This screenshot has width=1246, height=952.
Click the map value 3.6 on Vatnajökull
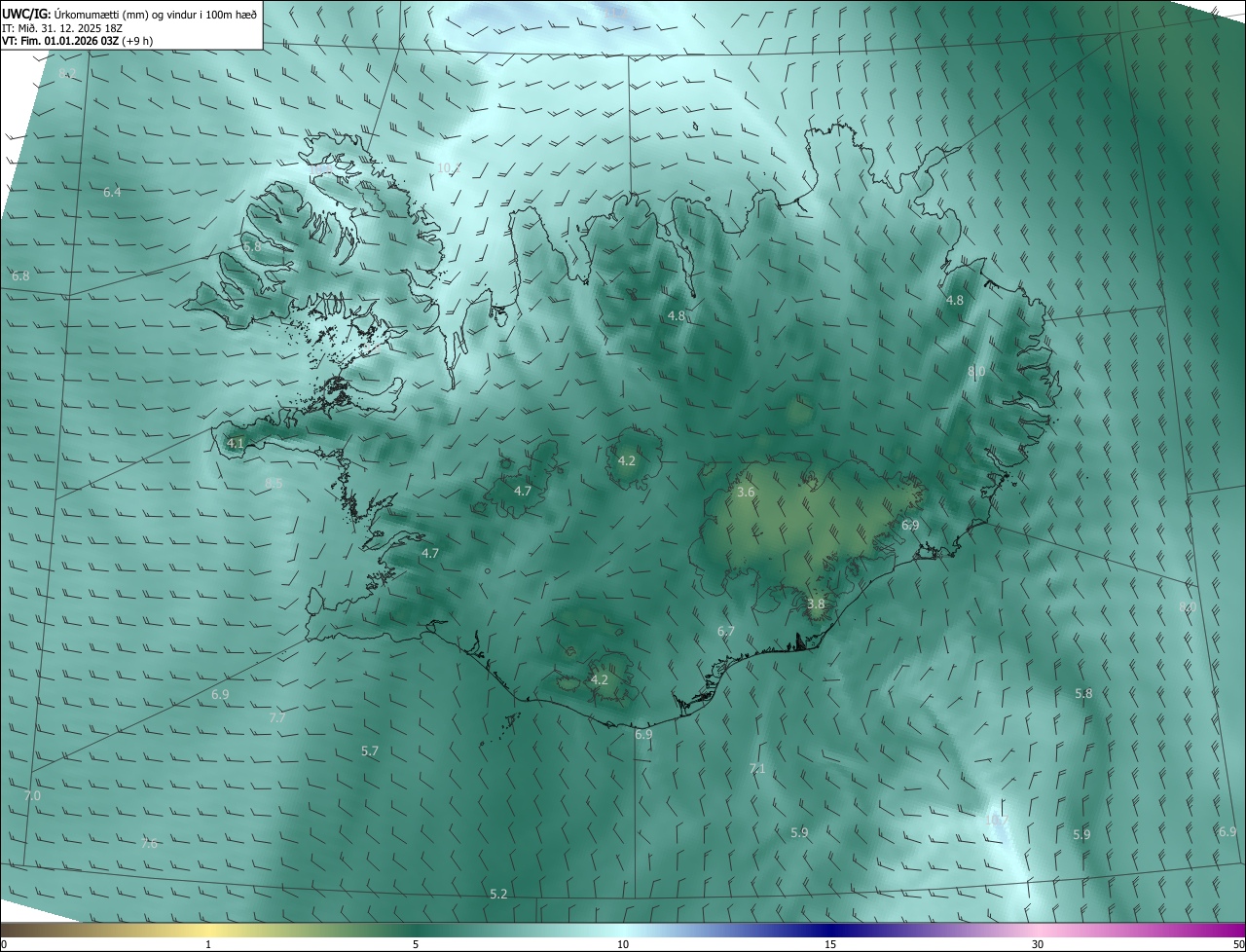[746, 493]
